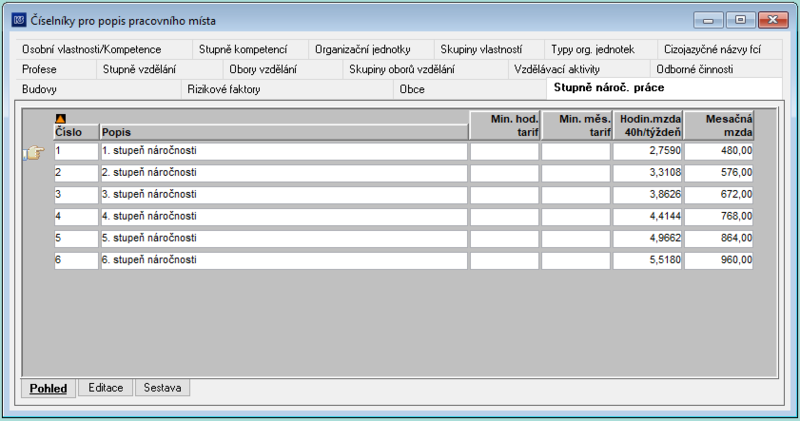Switch to Rizikové faktory tab

(x=287, y=89)
